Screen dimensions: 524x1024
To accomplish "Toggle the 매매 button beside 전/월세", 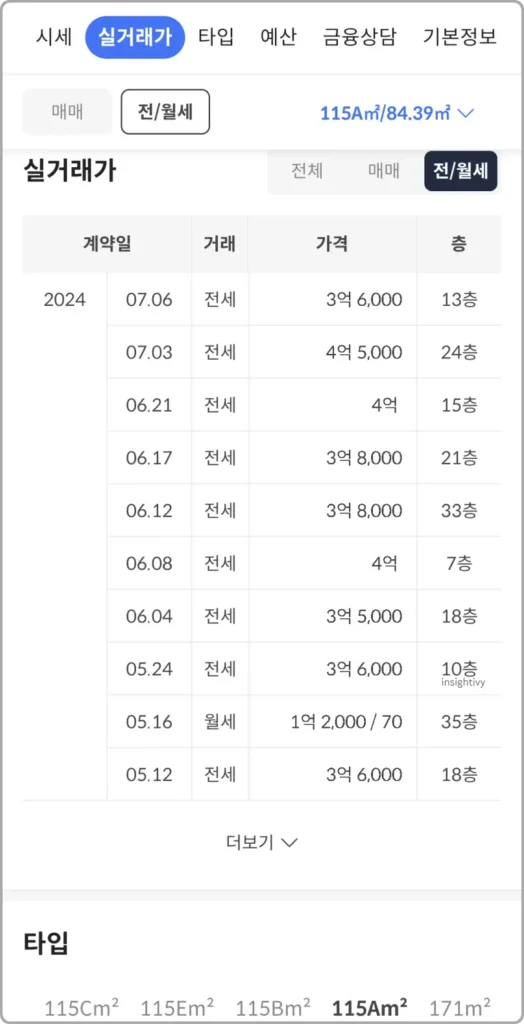I will (67, 112).
